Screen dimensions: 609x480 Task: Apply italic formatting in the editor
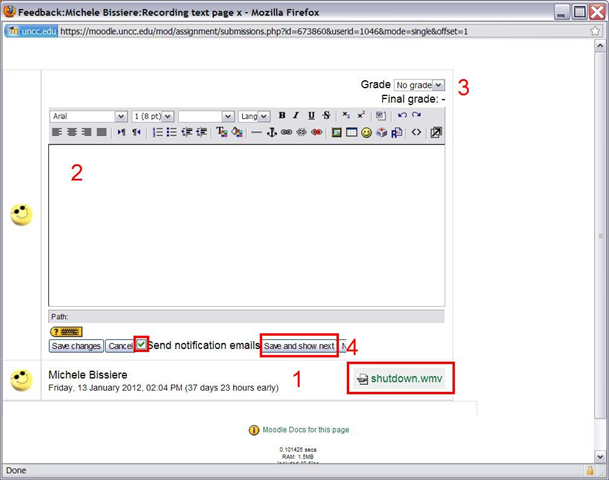click(297, 116)
